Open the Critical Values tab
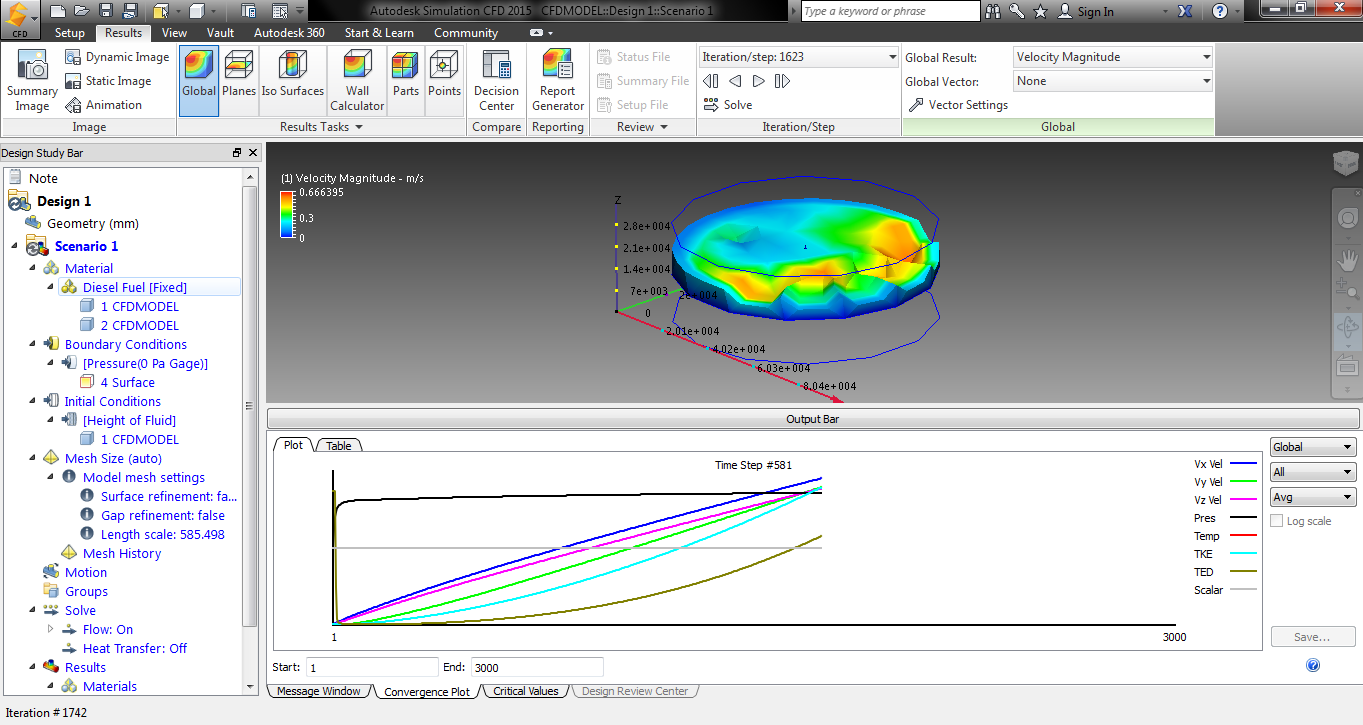1363x725 pixels. click(x=525, y=690)
